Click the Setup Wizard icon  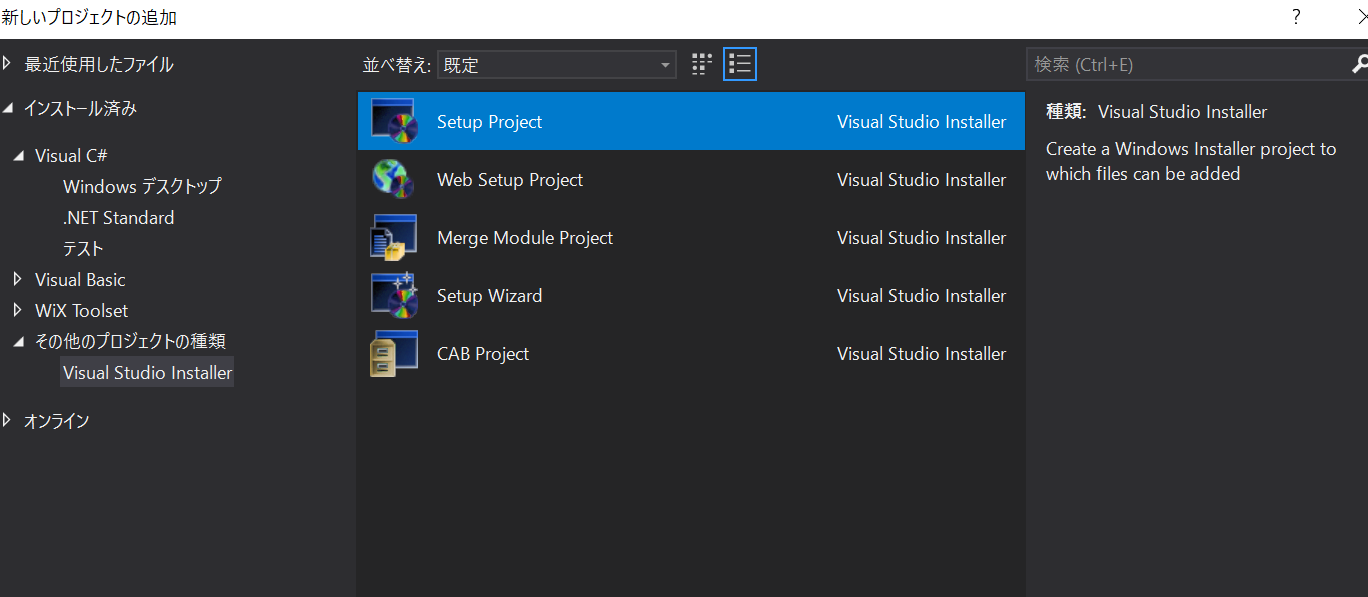pos(394,295)
